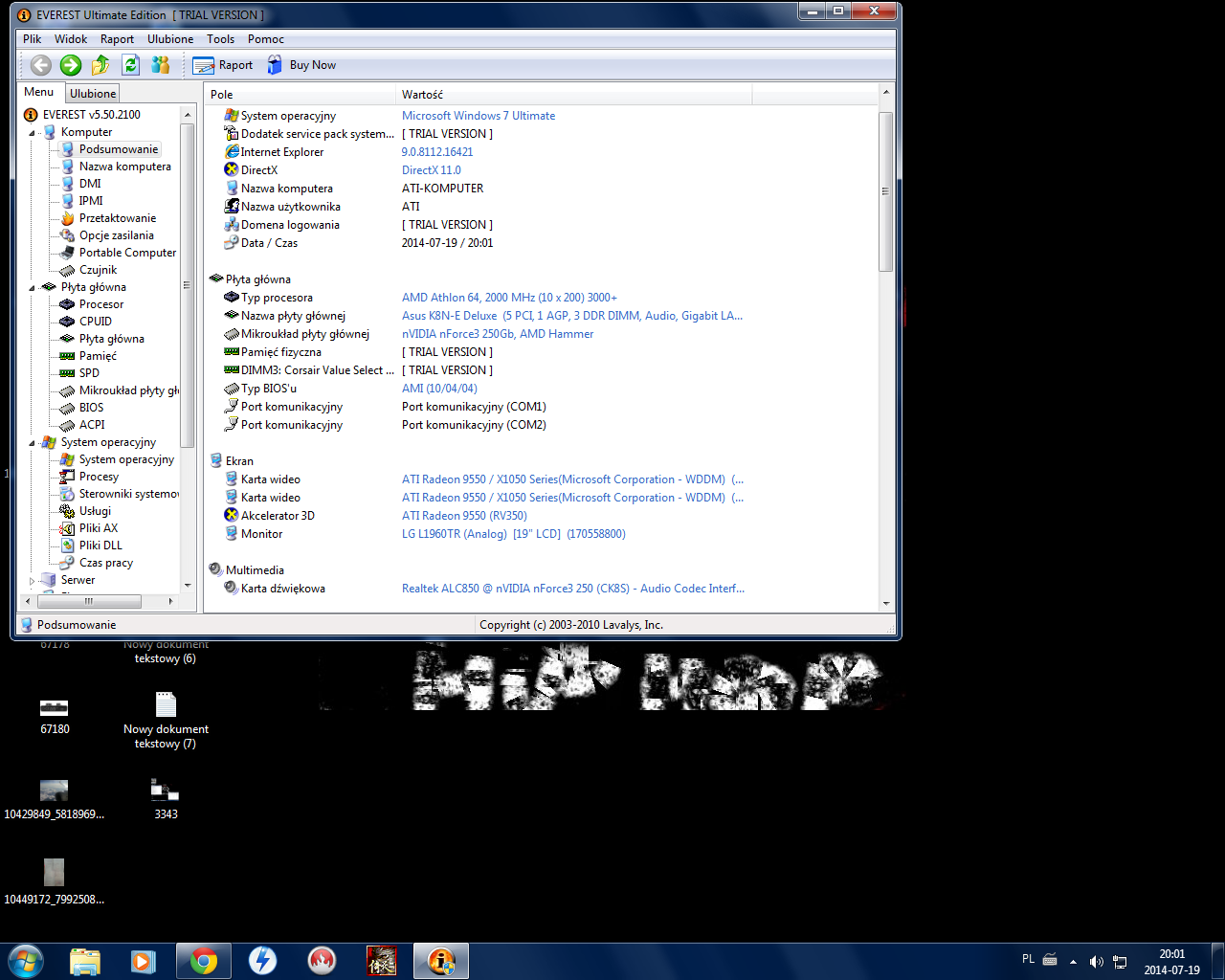Select Pliki AX tree item

[x=99, y=528]
